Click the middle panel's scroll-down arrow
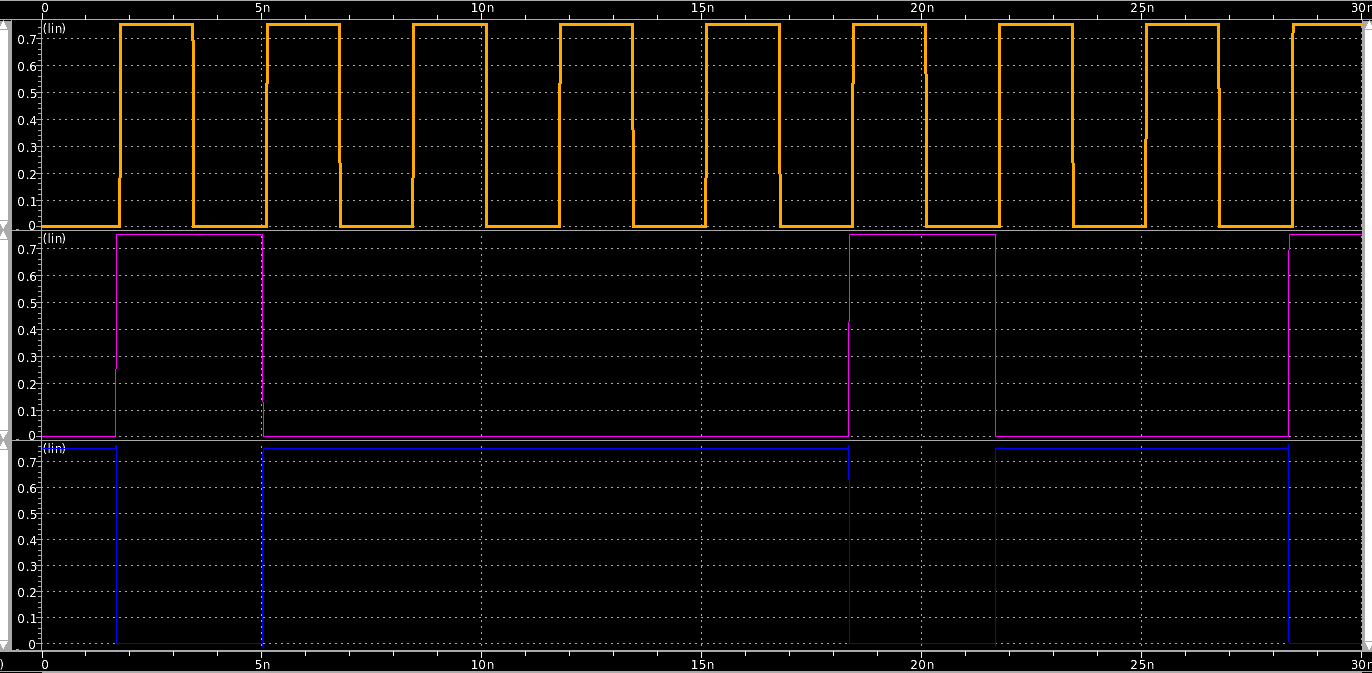The height and width of the screenshot is (673, 1372). [4, 436]
